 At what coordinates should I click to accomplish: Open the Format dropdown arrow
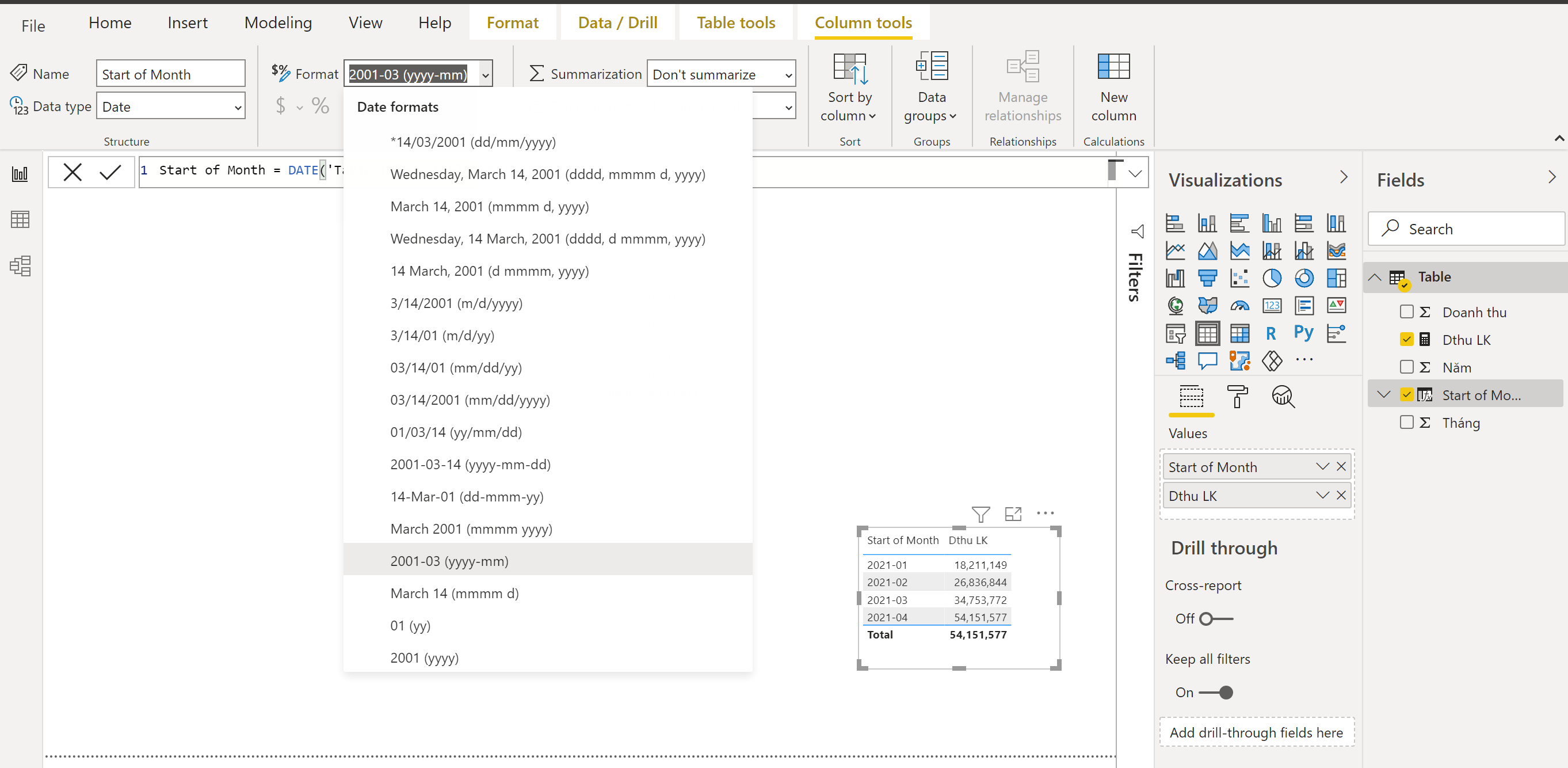pos(485,75)
